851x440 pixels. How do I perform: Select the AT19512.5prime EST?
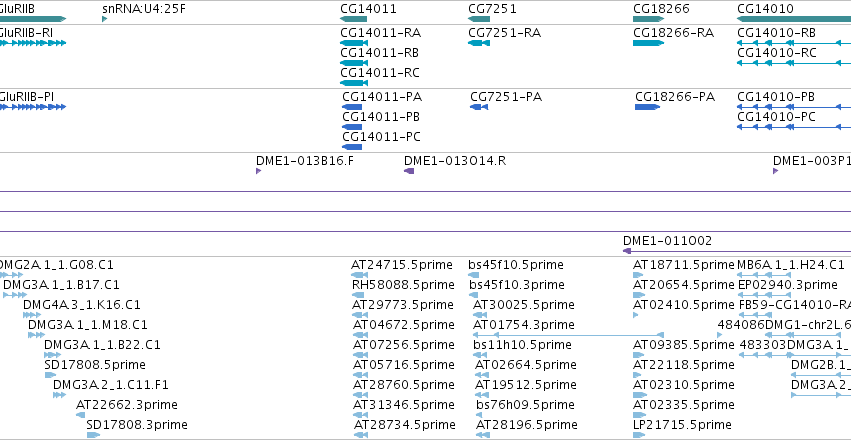480,395
